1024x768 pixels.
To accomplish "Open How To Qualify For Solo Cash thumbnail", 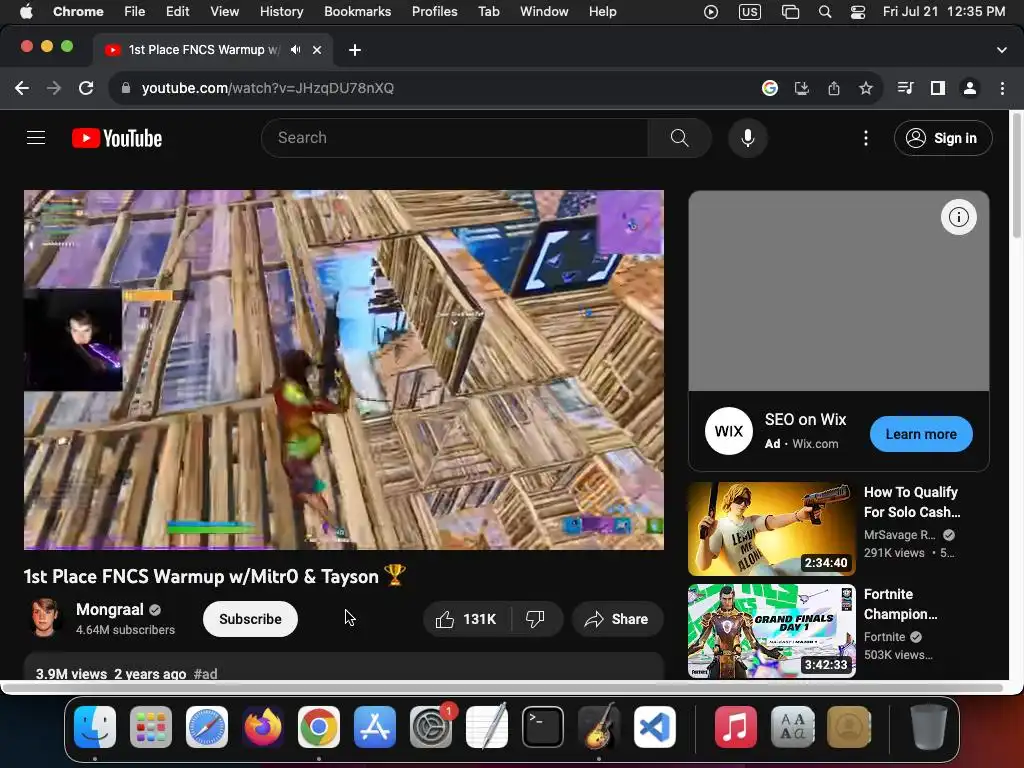I will tap(771, 529).
